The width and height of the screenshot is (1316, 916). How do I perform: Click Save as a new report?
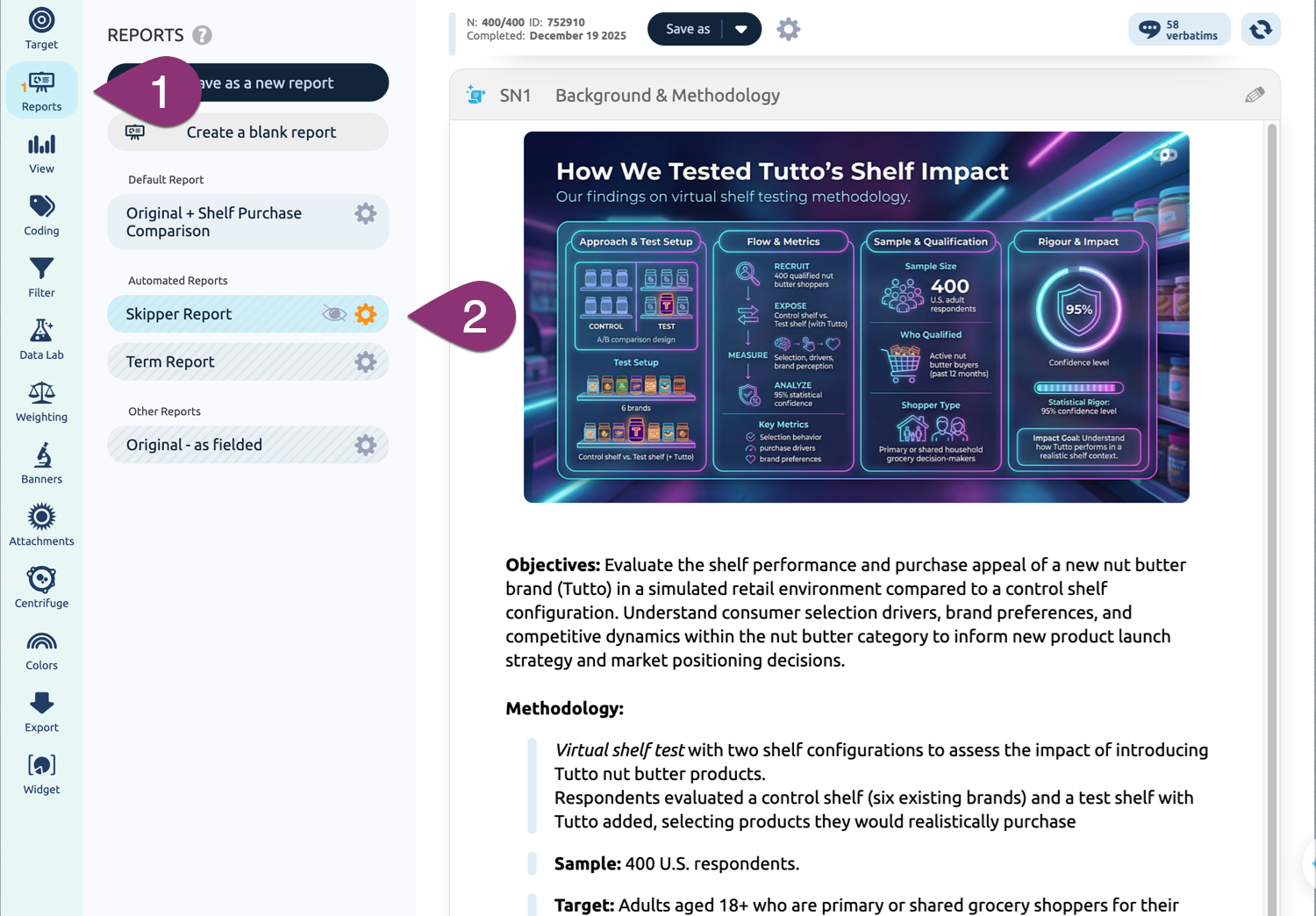pos(248,82)
